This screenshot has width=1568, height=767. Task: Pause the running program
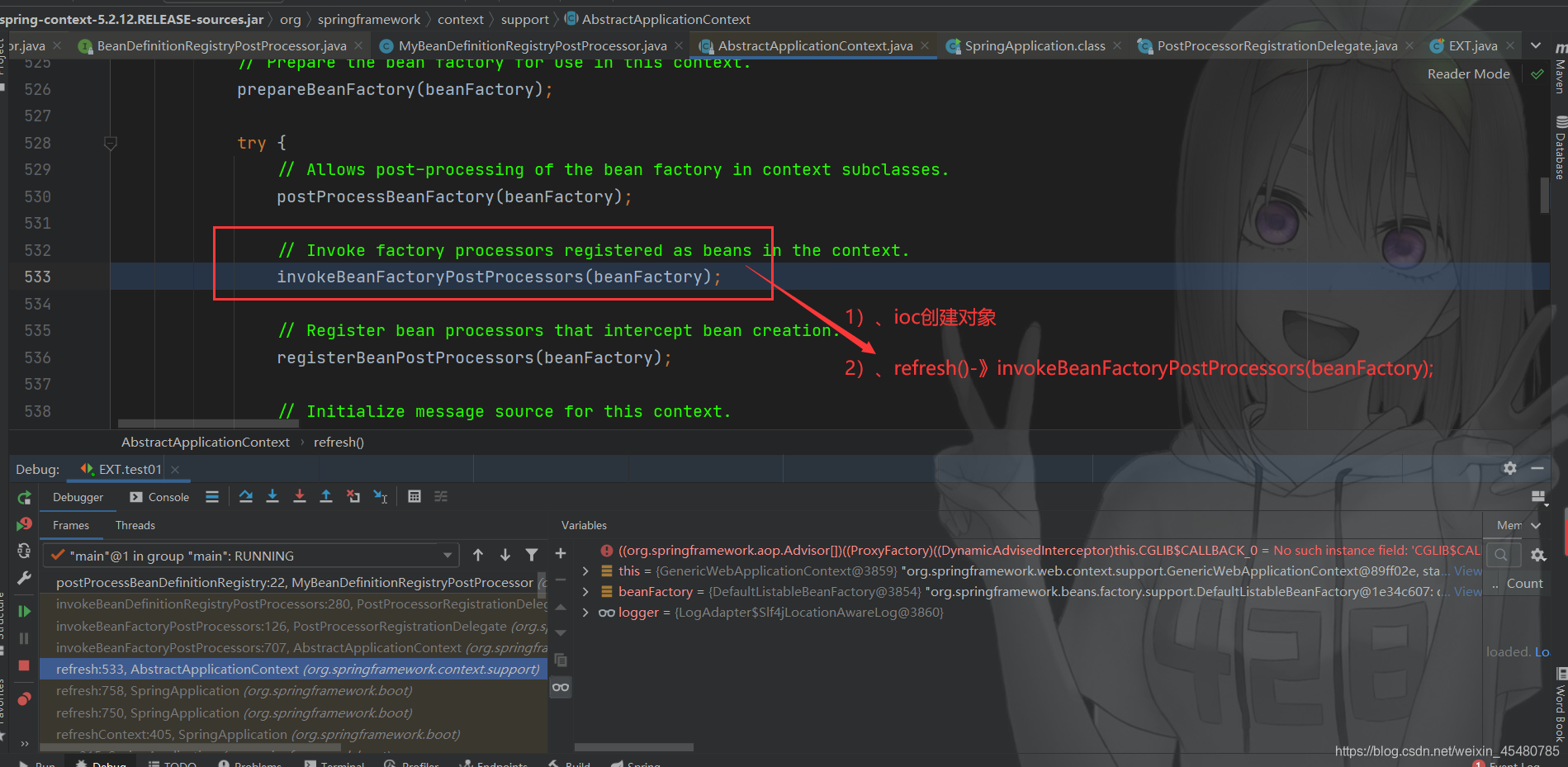click(x=24, y=638)
